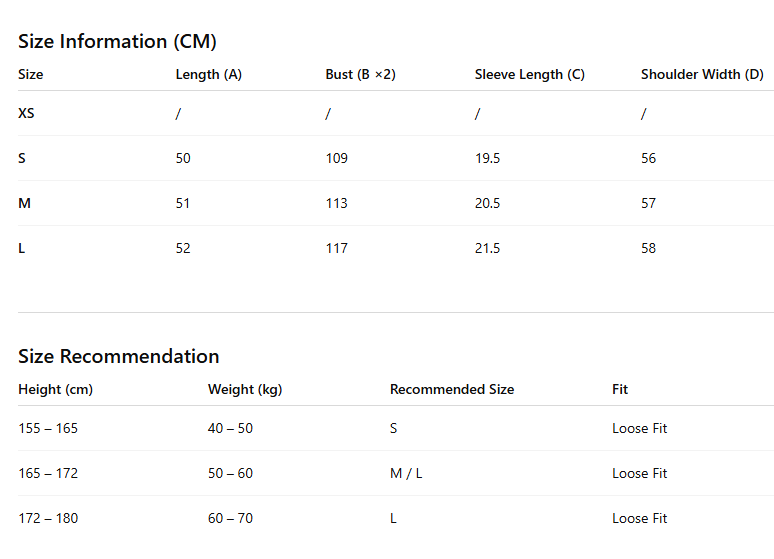Select the 20.5 sleeve length value

point(487,203)
